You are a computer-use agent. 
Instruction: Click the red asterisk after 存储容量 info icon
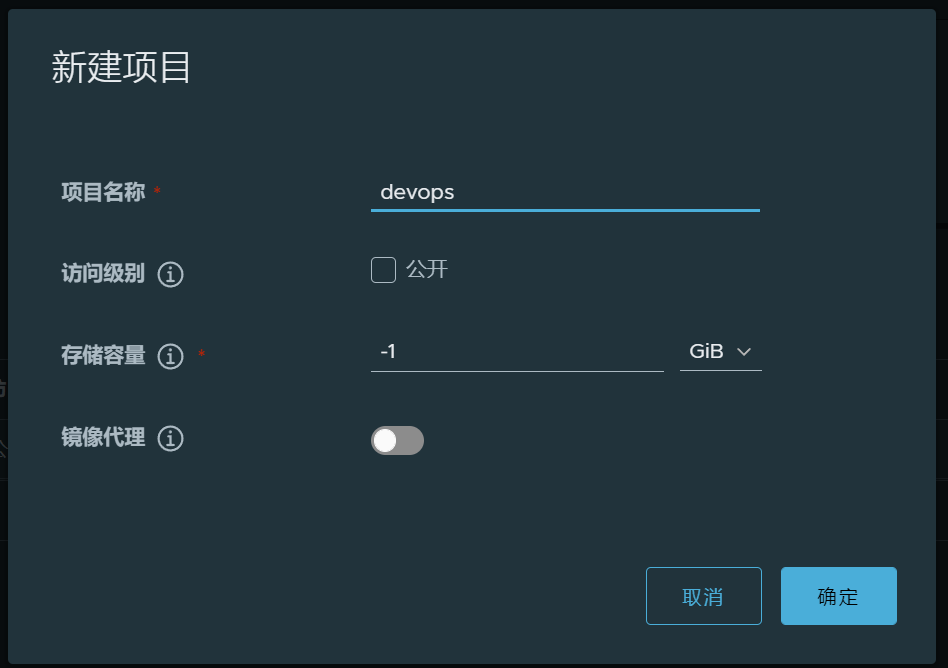tap(201, 354)
